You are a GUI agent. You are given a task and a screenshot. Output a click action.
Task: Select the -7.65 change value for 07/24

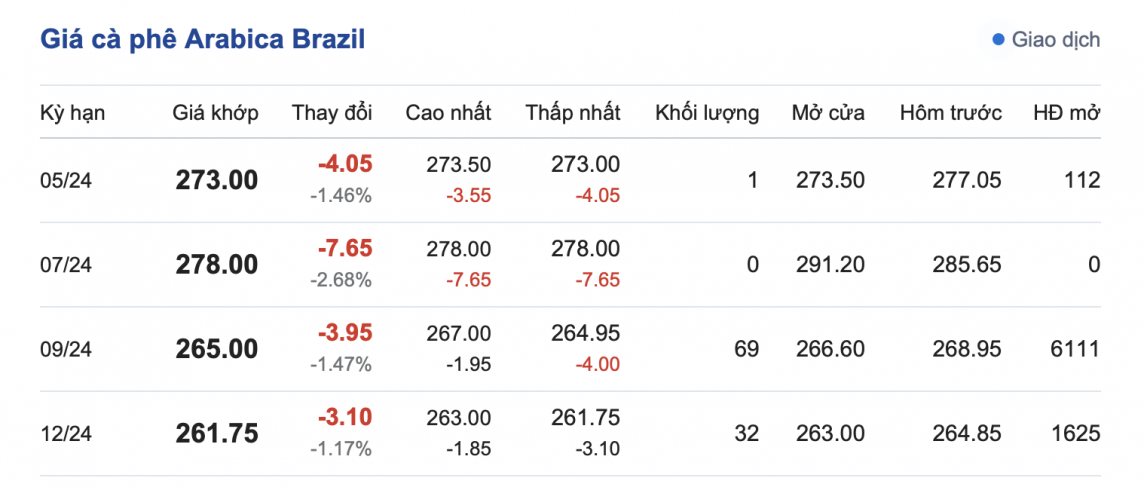(345, 249)
